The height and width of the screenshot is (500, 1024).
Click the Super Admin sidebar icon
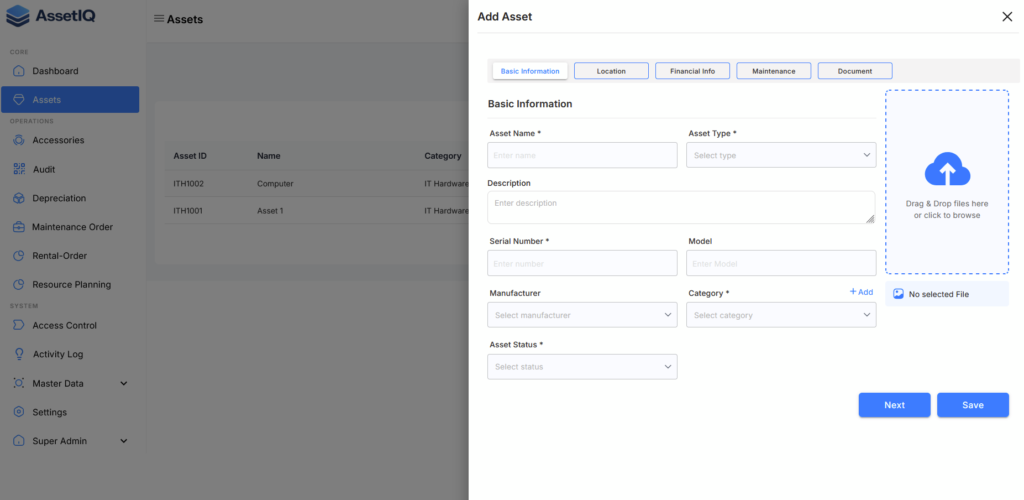pyautogui.click(x=19, y=441)
